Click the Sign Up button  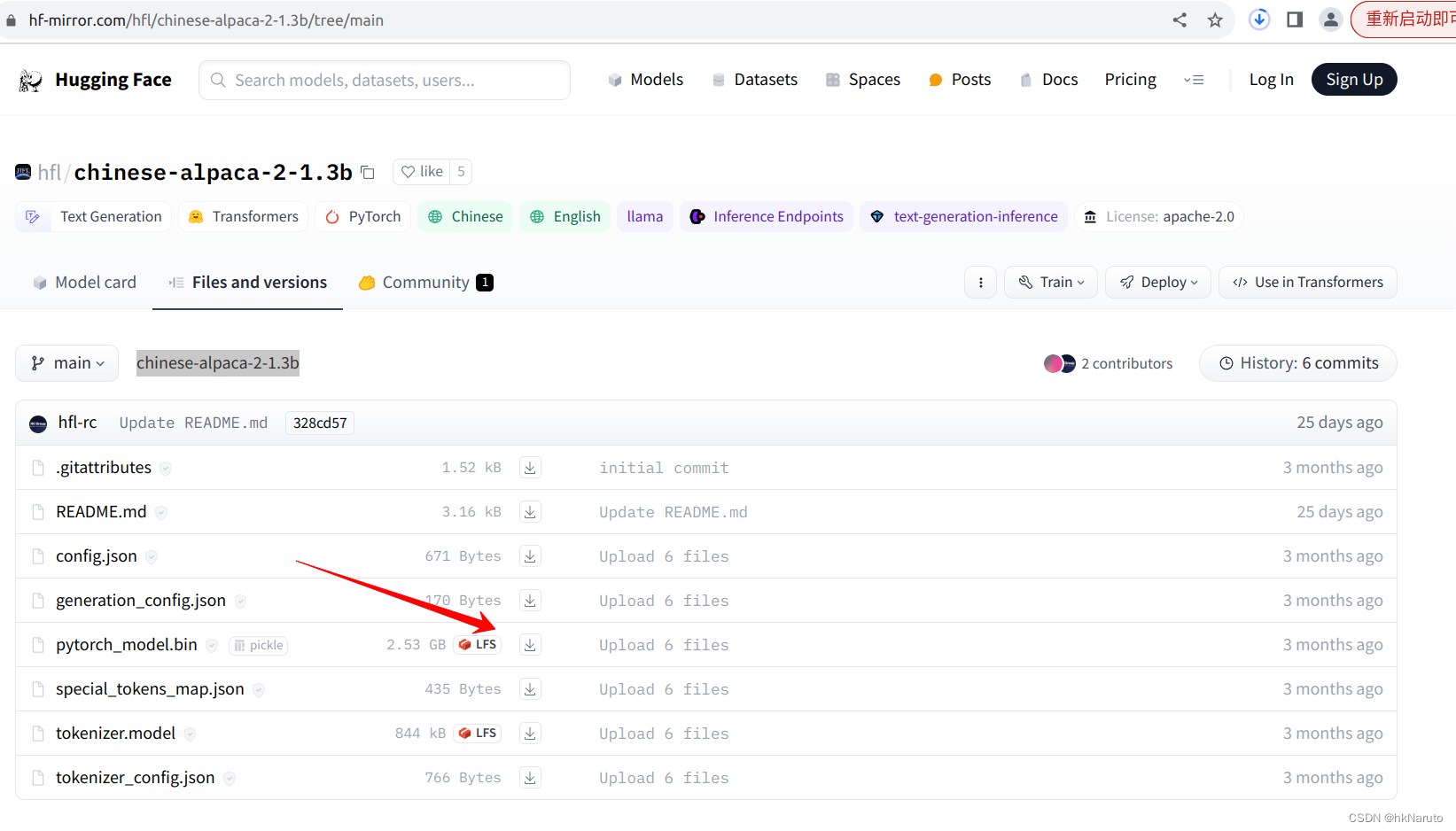[x=1354, y=80]
